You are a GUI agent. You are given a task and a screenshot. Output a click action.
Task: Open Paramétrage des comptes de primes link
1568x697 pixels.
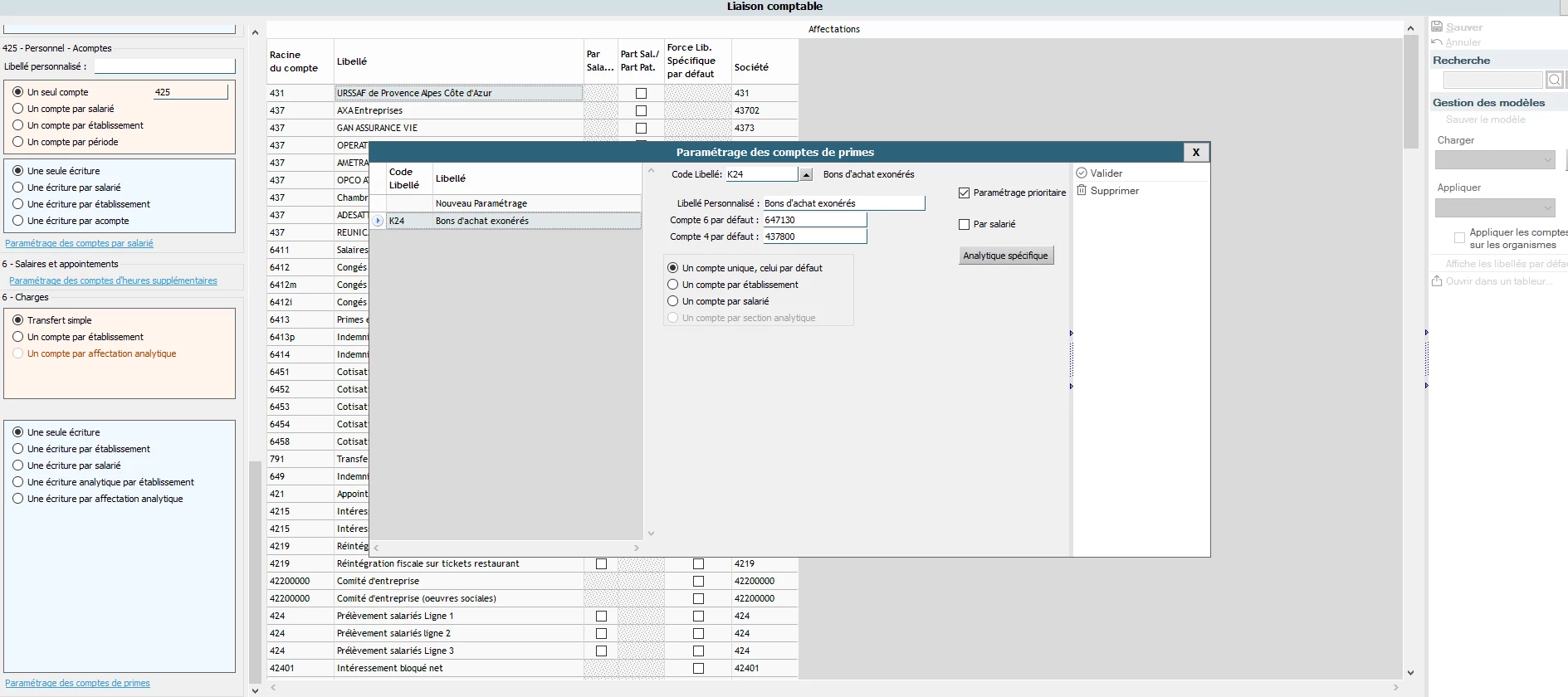[x=77, y=683]
